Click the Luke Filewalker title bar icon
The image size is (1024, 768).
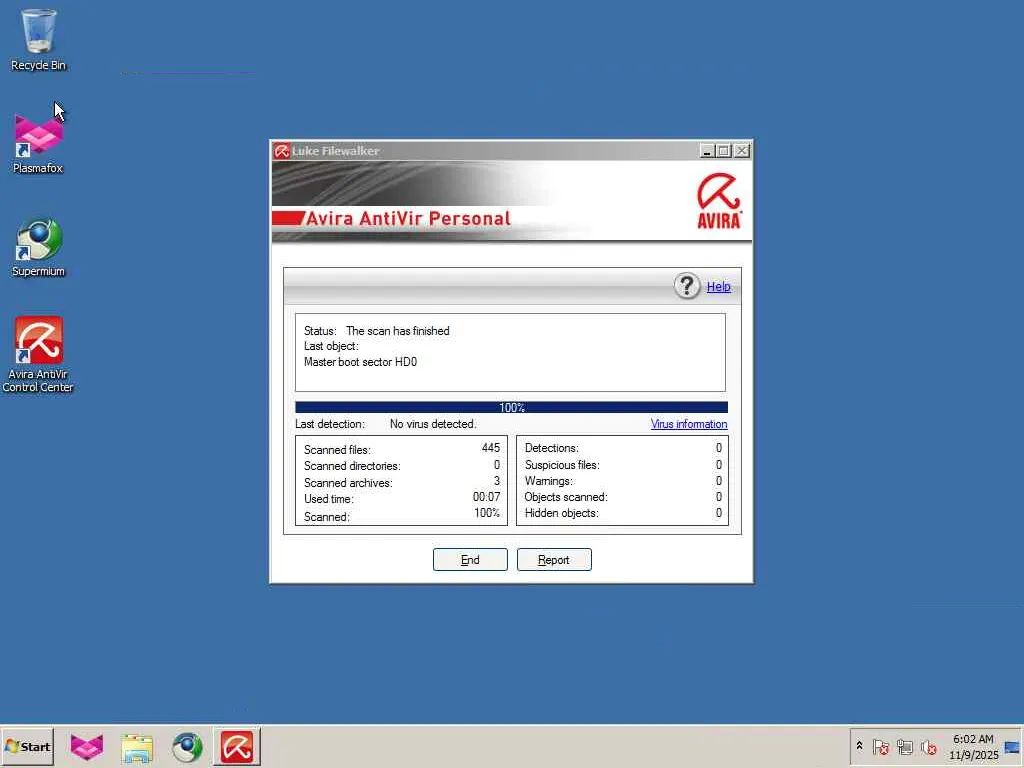pyautogui.click(x=281, y=151)
